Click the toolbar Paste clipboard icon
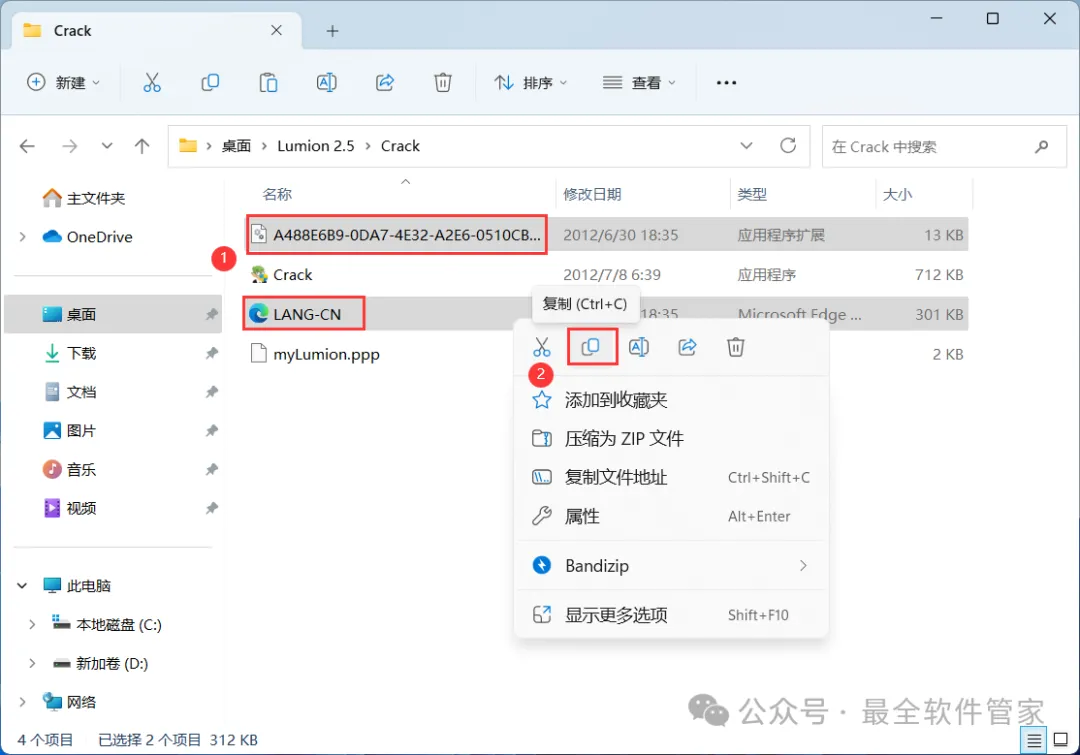The image size is (1080, 755). click(x=268, y=83)
